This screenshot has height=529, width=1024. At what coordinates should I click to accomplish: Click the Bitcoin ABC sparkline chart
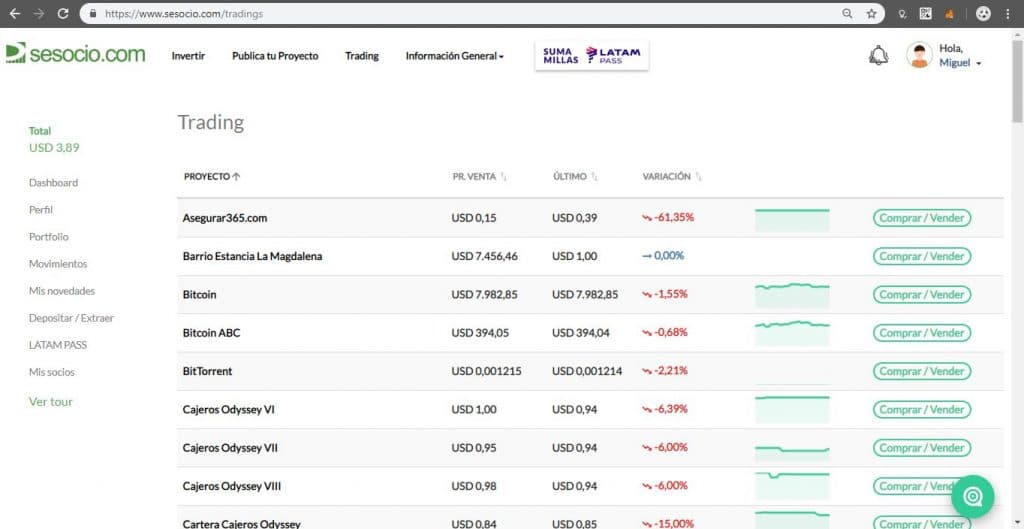click(x=792, y=333)
